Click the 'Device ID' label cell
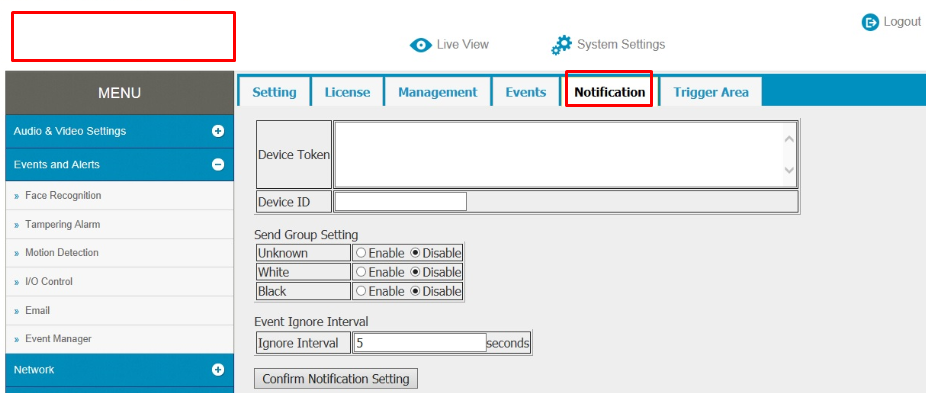Screen dimensions: 926x393 point(294,202)
